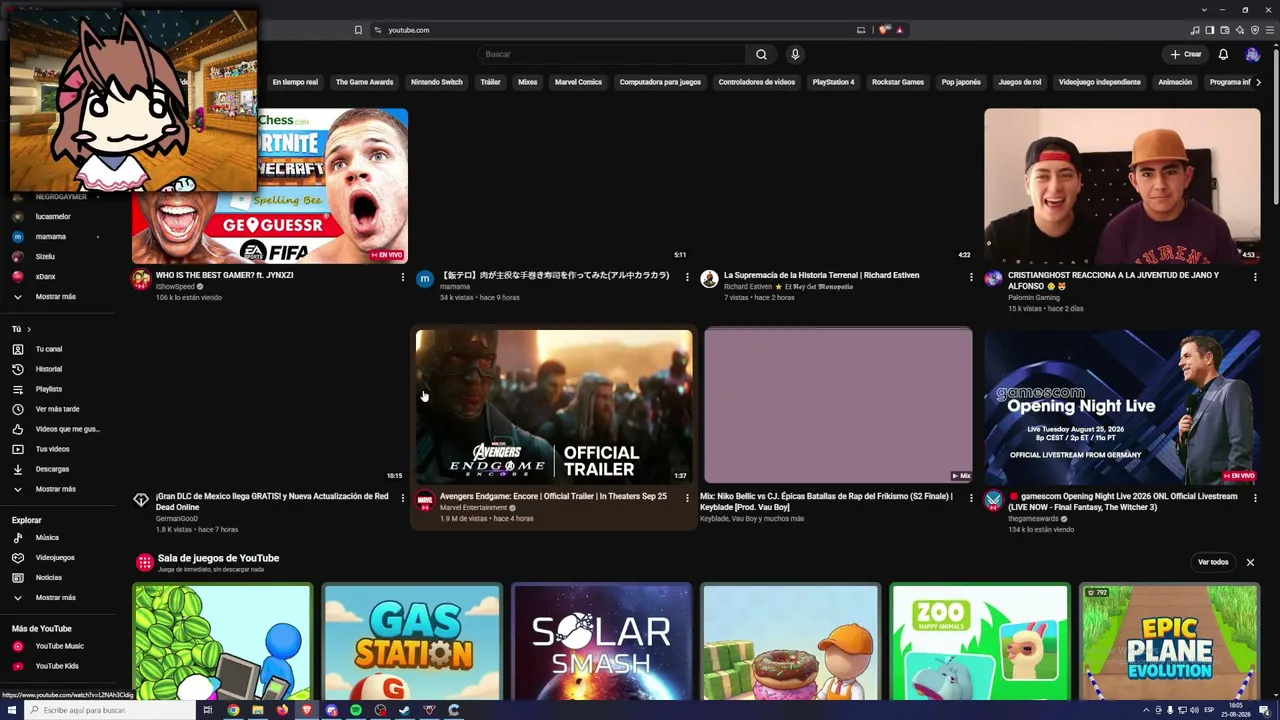This screenshot has width=1280, height=720.
Task: Open Brave Wallet icon
Action: (1225, 30)
